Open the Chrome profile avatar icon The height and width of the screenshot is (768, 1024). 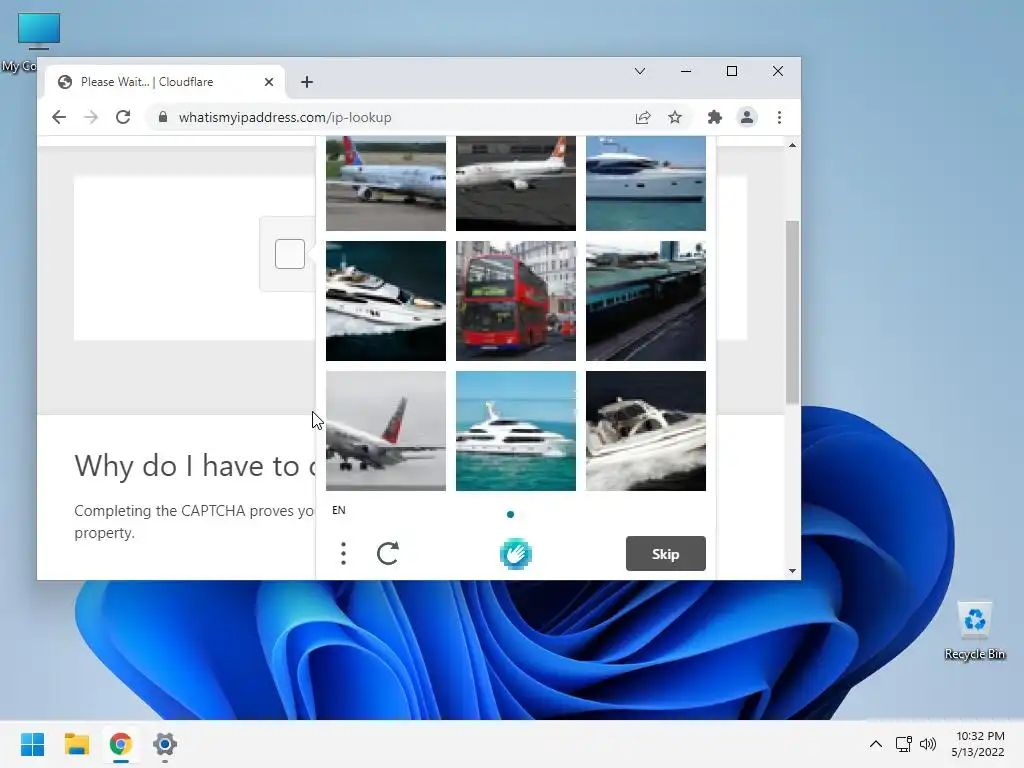[746, 118]
